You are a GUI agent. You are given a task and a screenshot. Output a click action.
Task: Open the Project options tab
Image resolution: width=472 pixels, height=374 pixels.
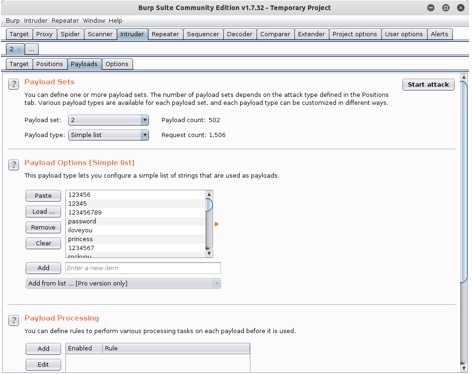coord(355,34)
